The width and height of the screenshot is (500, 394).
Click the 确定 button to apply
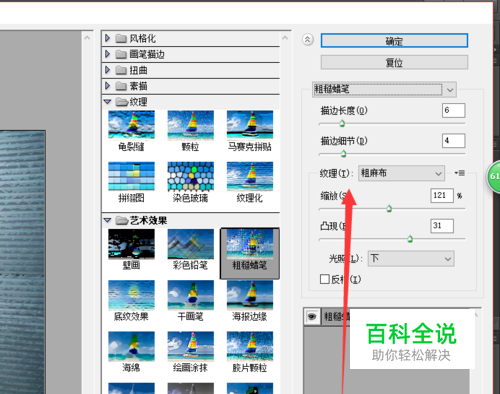[x=394, y=41]
